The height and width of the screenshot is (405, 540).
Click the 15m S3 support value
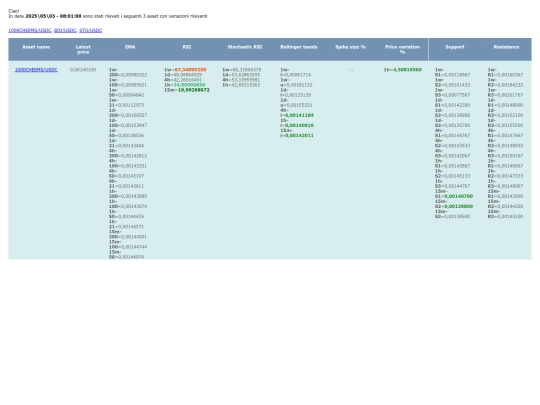tap(456, 216)
